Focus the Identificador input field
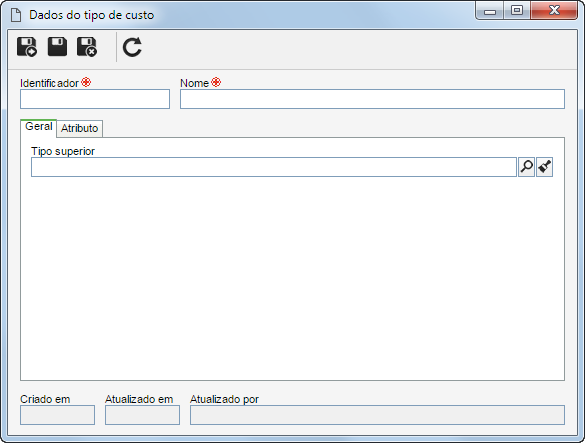This screenshot has width=585, height=443. (95, 99)
